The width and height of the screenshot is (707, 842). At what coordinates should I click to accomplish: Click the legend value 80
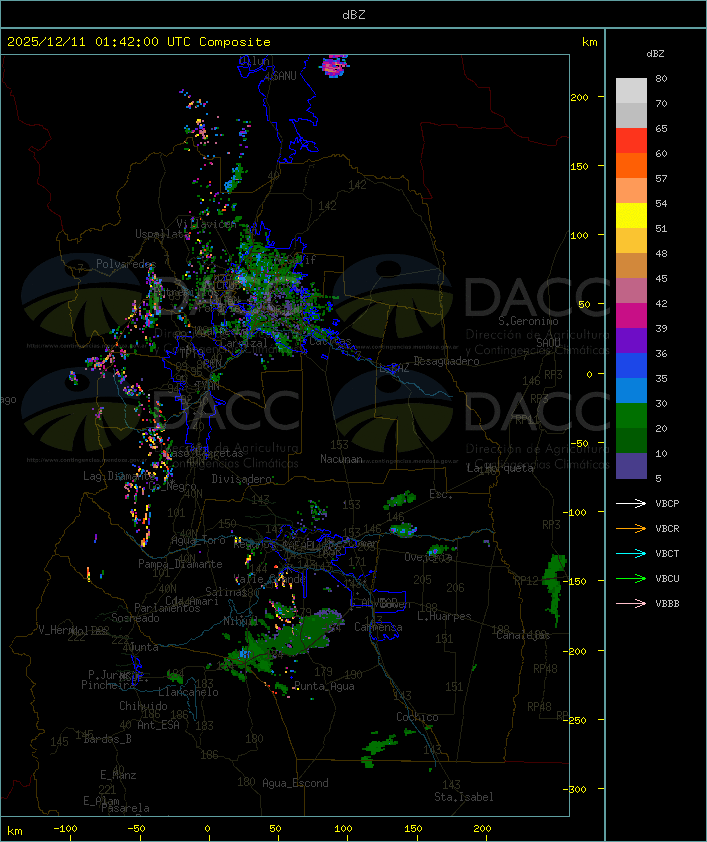(661, 78)
